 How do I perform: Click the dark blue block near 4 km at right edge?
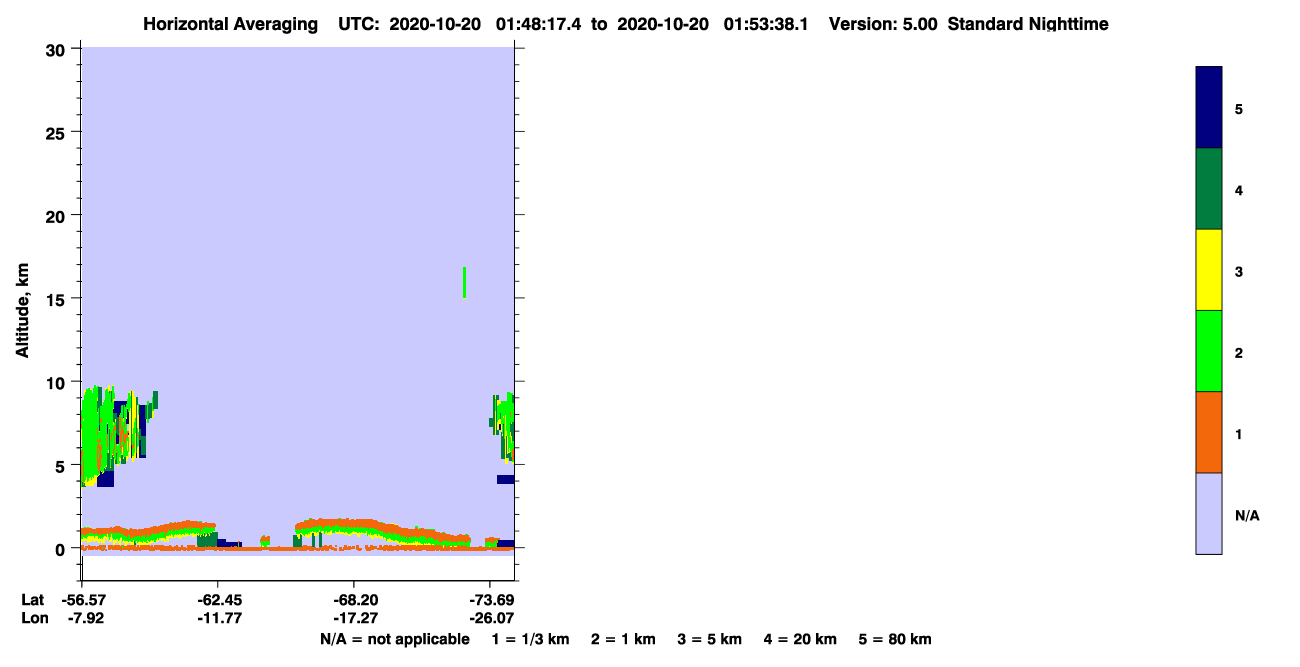tap(505, 479)
